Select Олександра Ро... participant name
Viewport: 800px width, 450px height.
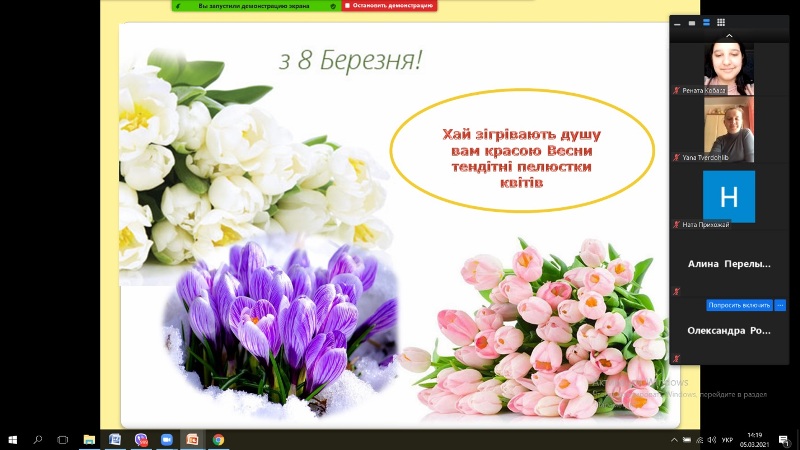[x=729, y=331]
